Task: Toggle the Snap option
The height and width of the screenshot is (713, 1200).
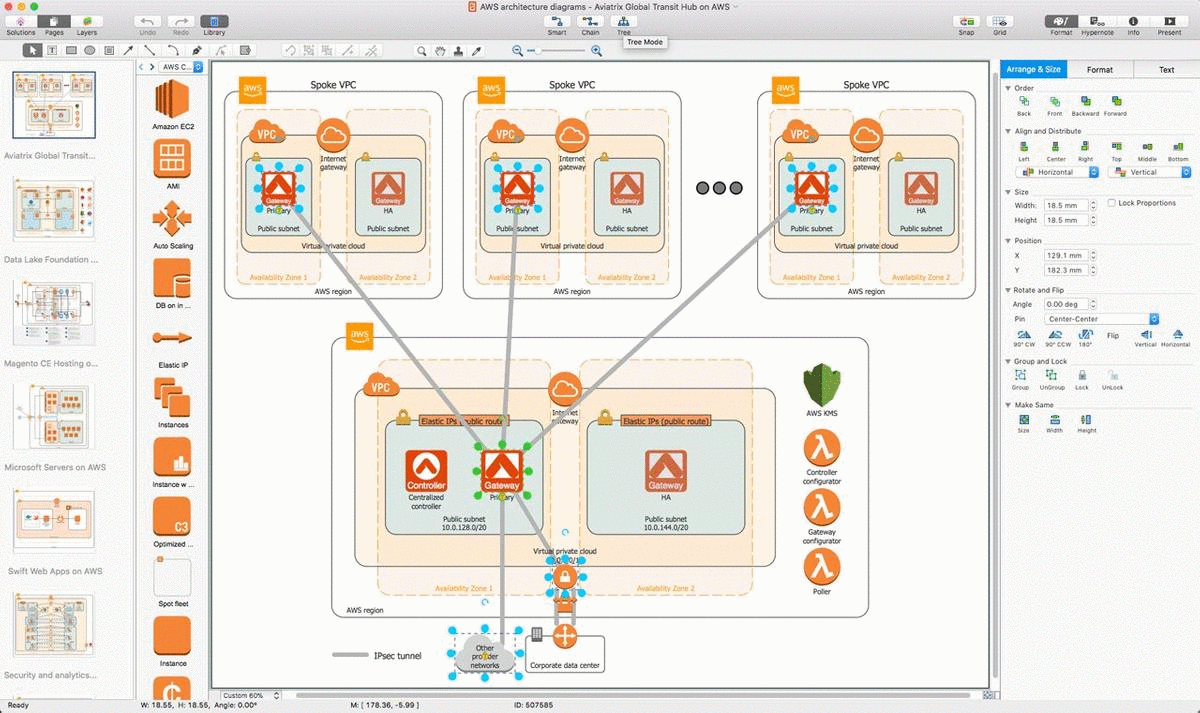Action: point(966,21)
